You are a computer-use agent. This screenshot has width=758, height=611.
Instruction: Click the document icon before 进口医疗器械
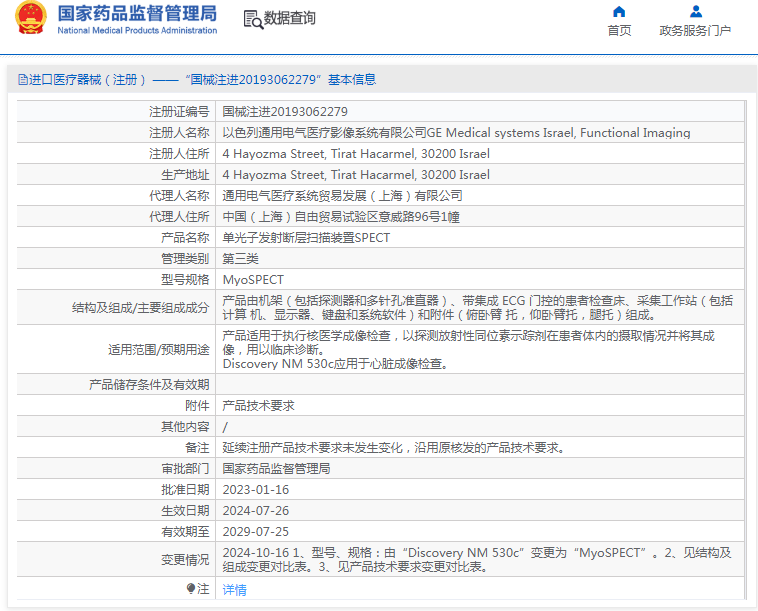coord(23,79)
